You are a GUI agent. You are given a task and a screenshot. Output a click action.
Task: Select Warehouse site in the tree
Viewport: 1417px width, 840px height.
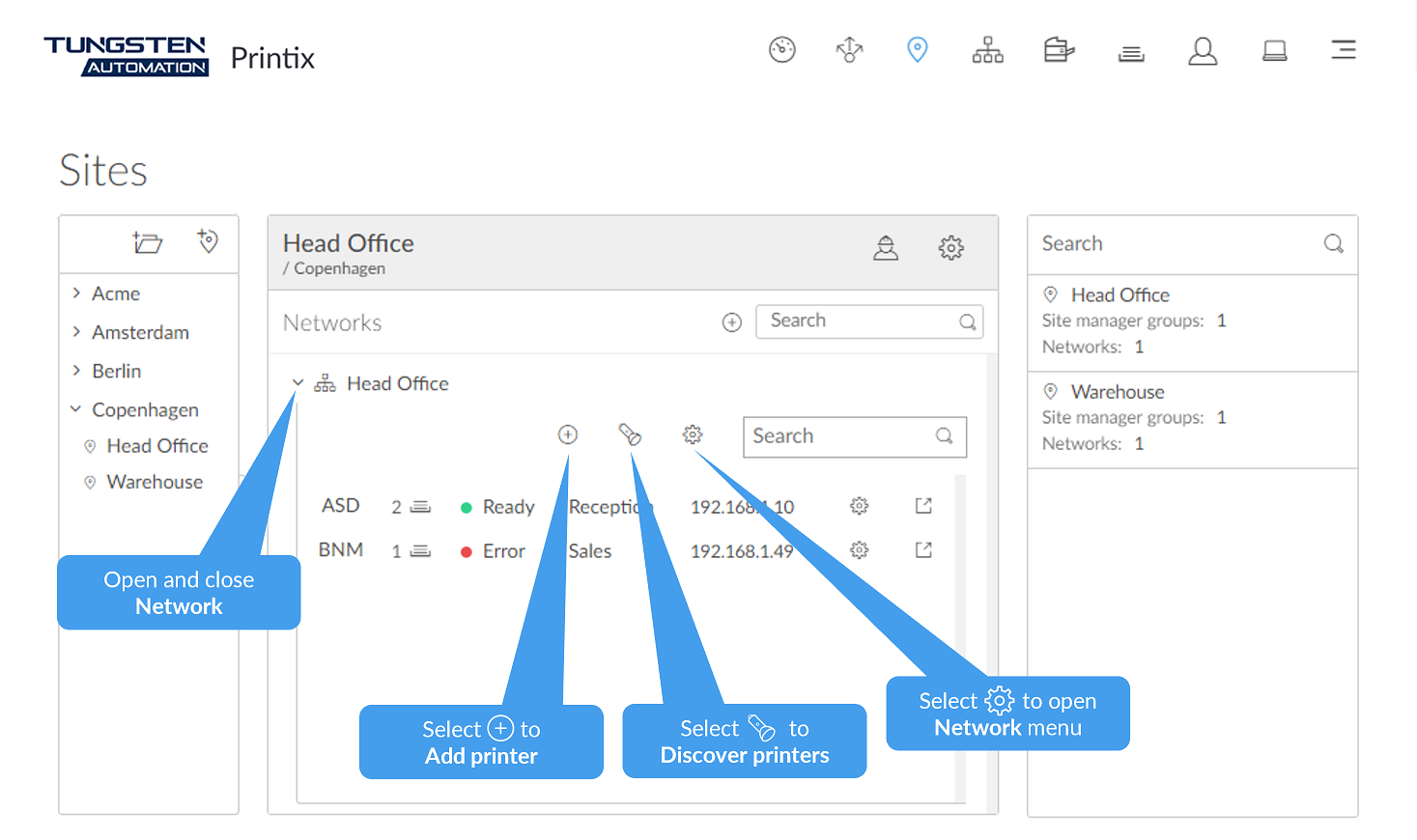click(x=155, y=482)
